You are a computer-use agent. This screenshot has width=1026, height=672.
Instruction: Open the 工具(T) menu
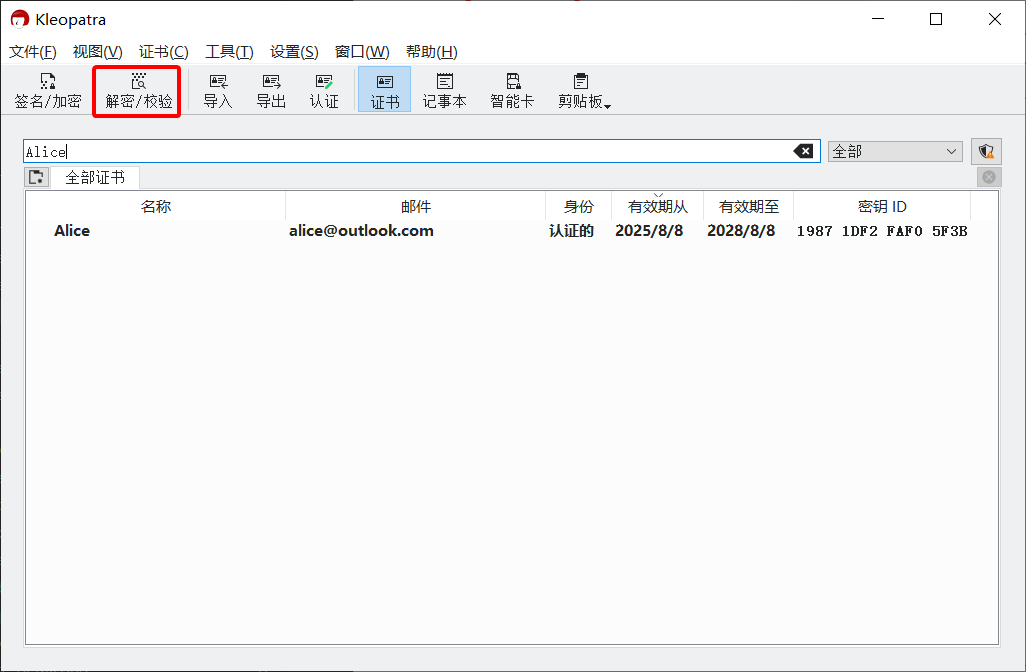click(229, 52)
